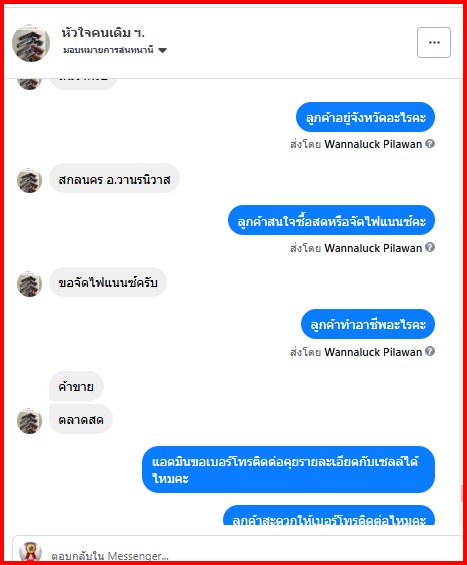467x565 pixels.
Task: Click avatar beside สกลนคร อ.วานรนิวาส message
Action: (30, 180)
